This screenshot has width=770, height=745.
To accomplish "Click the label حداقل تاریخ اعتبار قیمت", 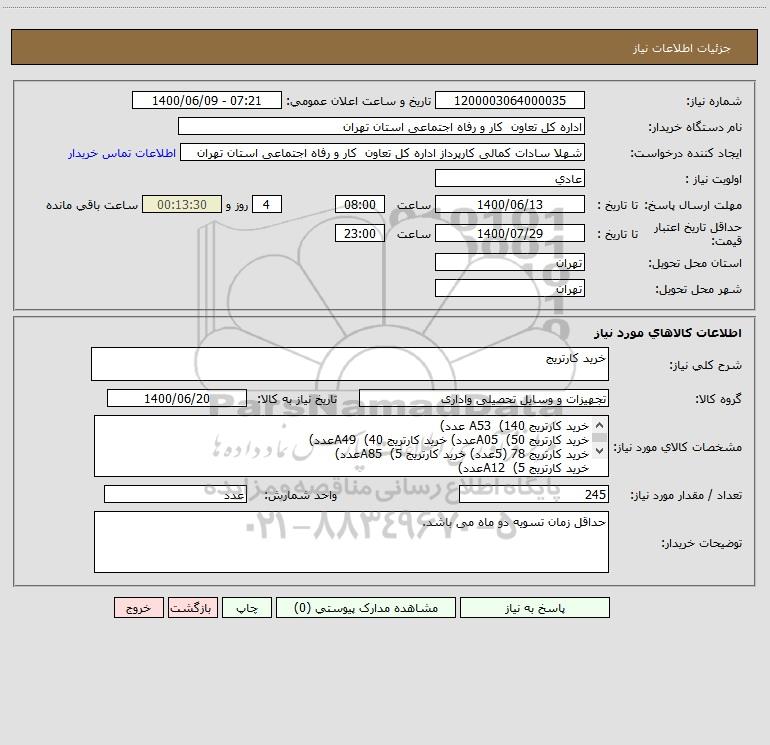I will pos(698,234).
